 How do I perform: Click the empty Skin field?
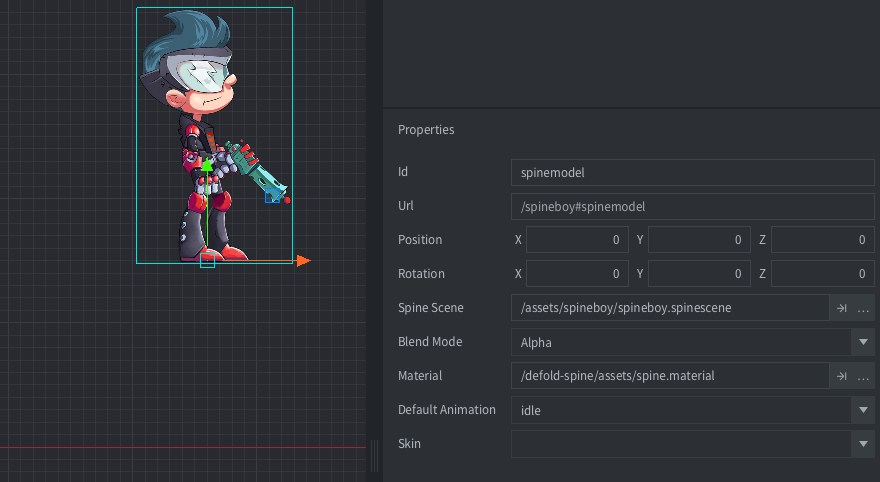point(682,444)
